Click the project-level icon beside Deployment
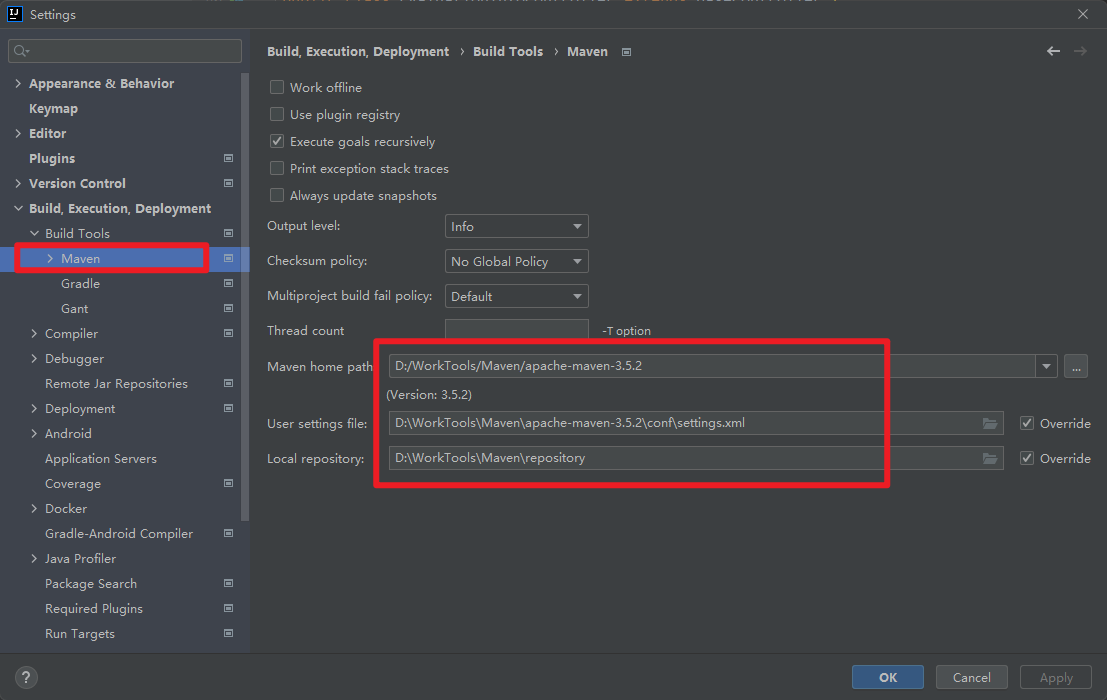The width and height of the screenshot is (1107, 700). pyautogui.click(x=228, y=409)
